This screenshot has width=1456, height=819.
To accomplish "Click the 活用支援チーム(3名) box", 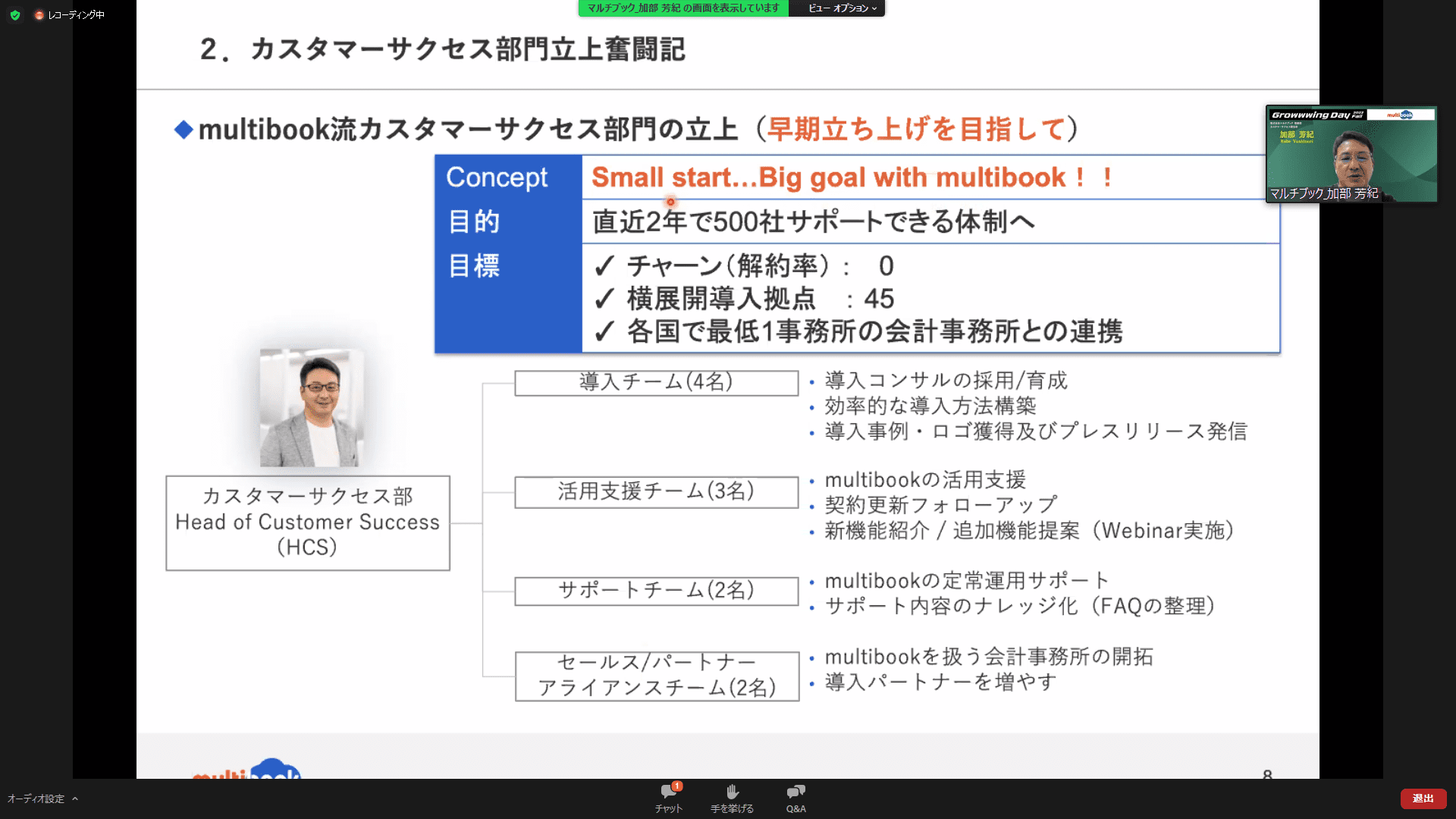I will (x=656, y=491).
